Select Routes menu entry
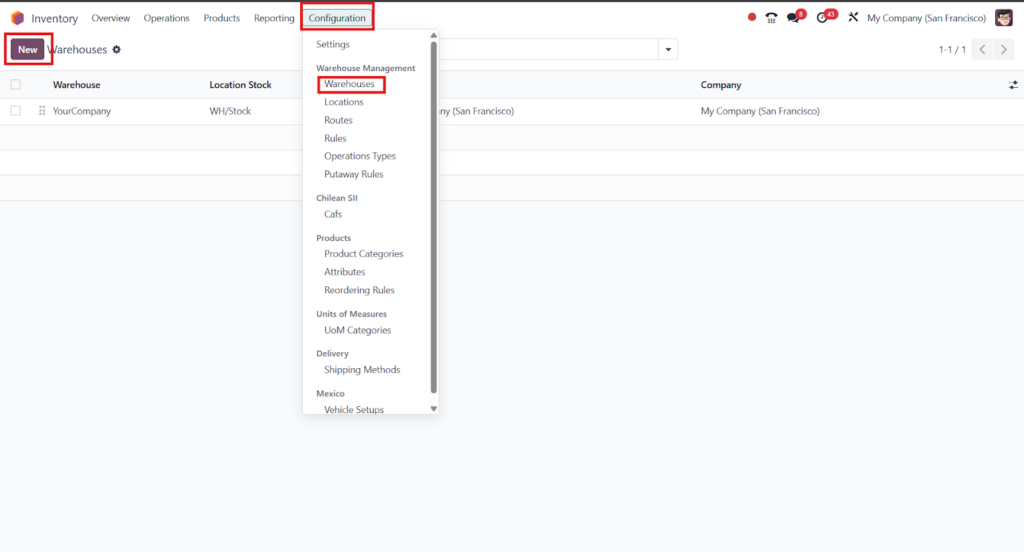Image resolution: width=1024 pixels, height=552 pixels. 338,120
